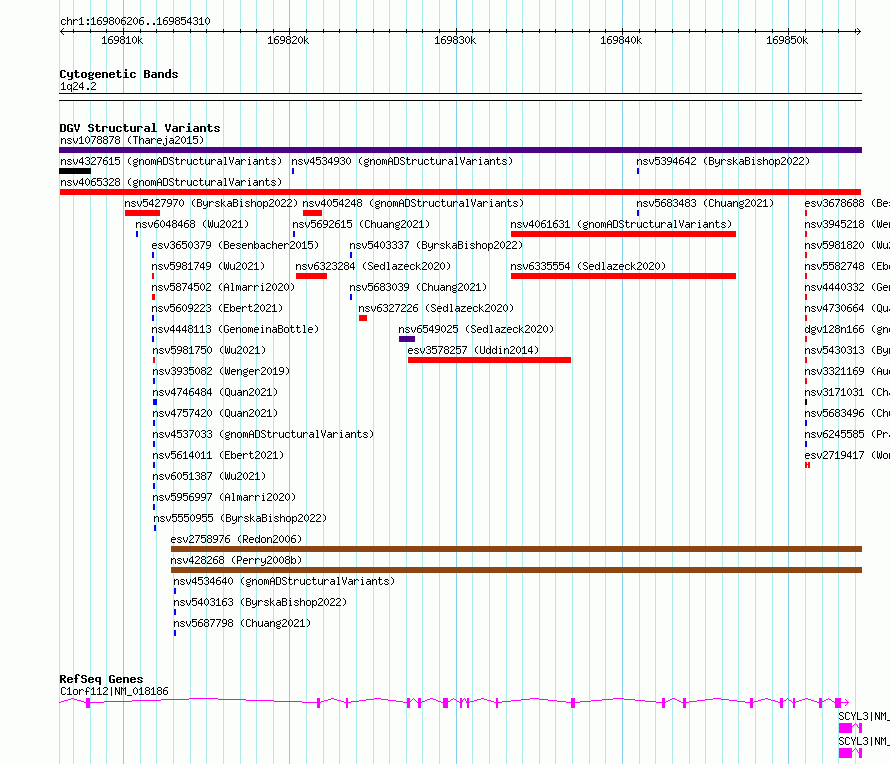Click lower SCYL3 gene exon block
Viewport: 890px width, 764px height.
pyautogui.click(x=845, y=753)
